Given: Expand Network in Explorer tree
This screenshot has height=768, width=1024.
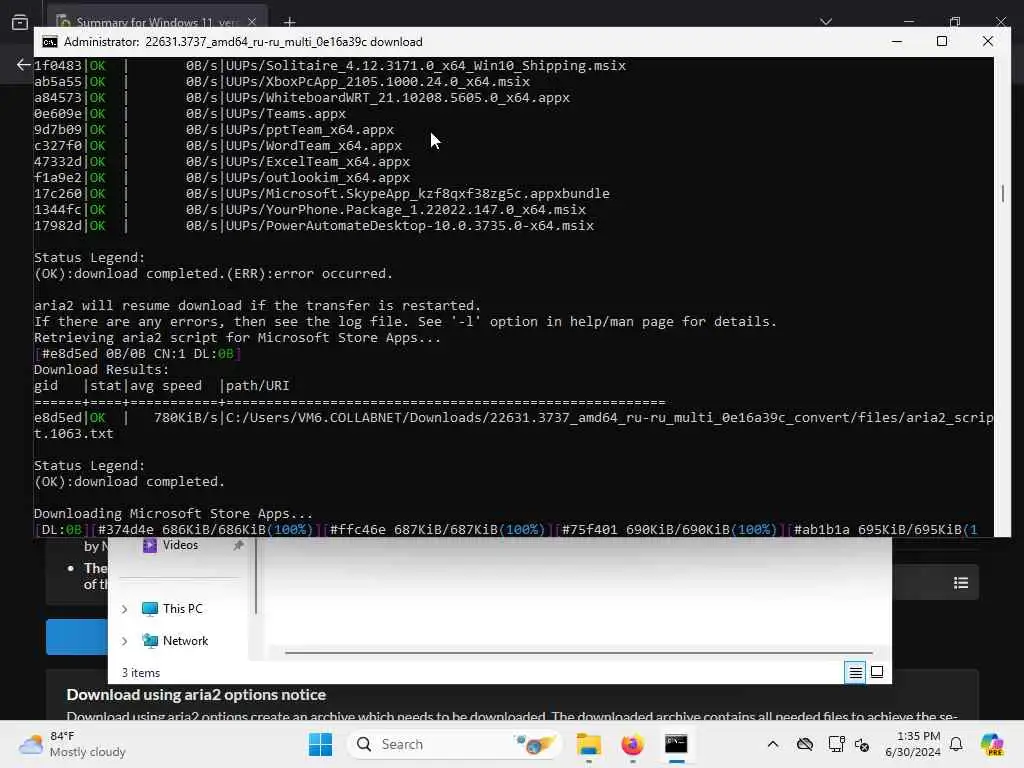Looking at the screenshot, I should (x=124, y=641).
